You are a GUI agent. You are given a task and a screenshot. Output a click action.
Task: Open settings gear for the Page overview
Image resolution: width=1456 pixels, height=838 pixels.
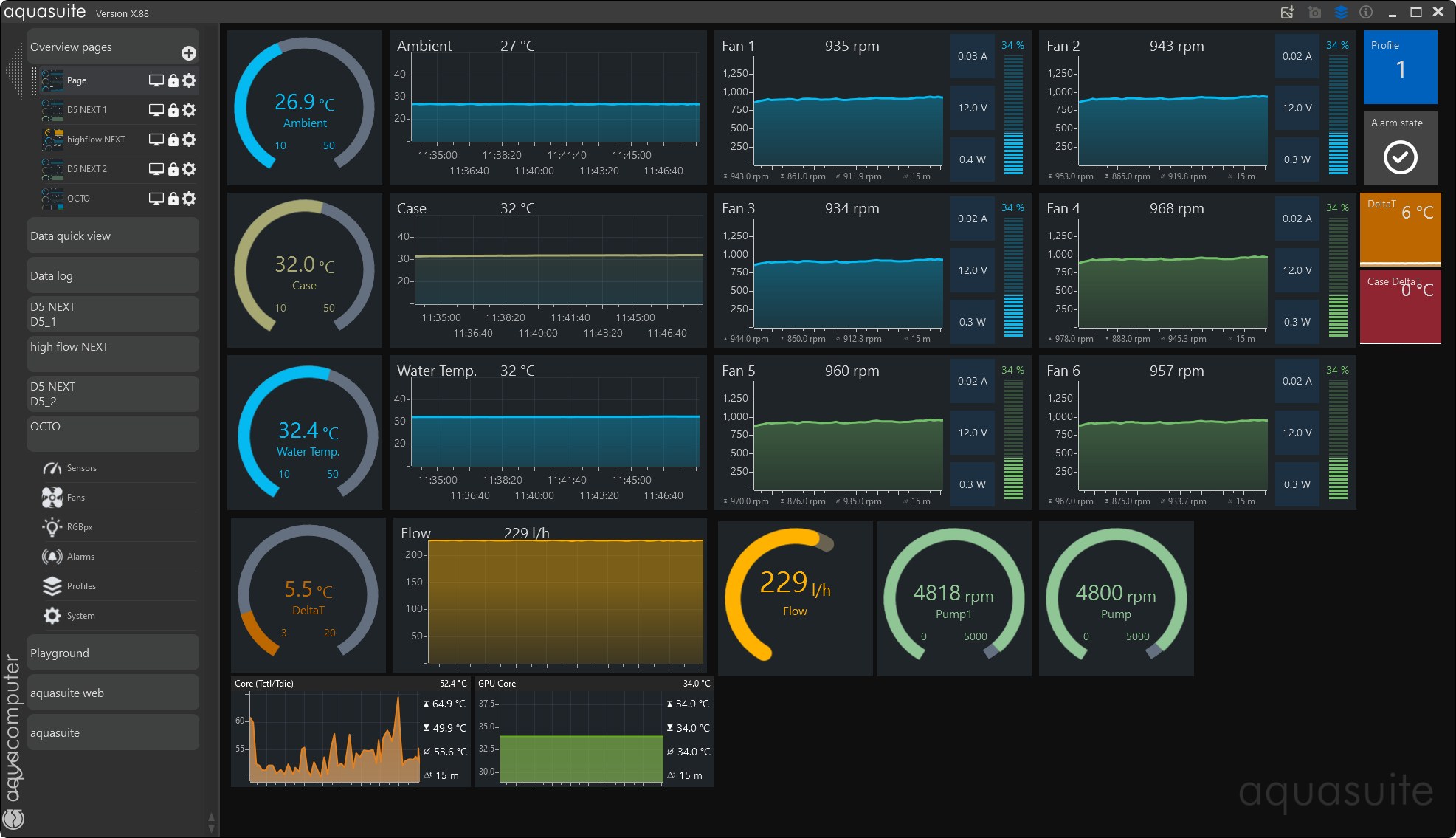189,80
